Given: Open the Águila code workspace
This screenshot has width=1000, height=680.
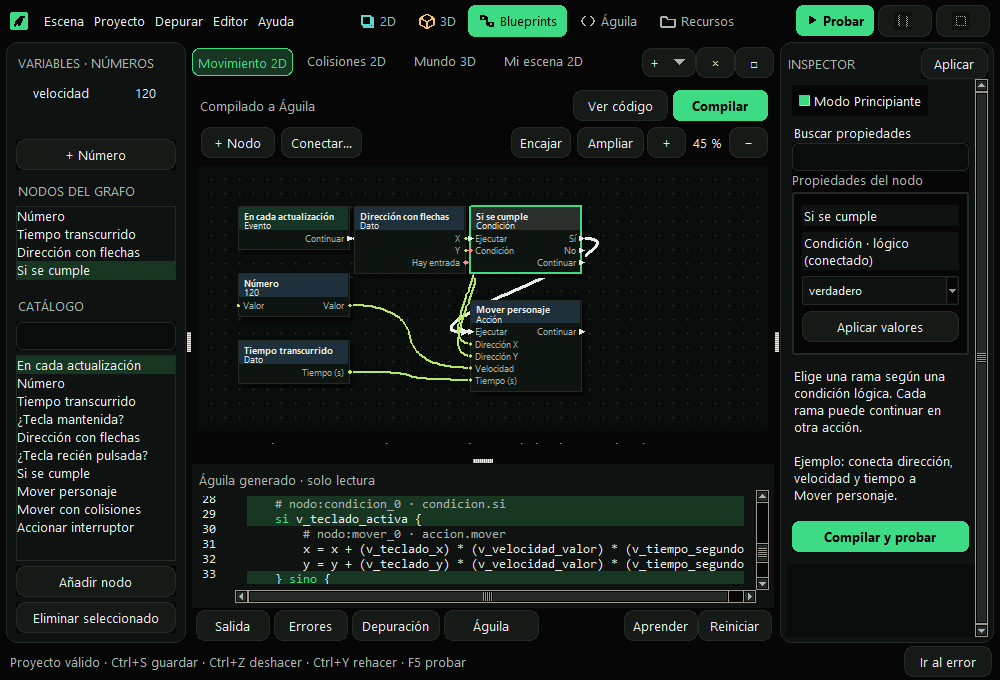Looking at the screenshot, I should [x=609, y=21].
